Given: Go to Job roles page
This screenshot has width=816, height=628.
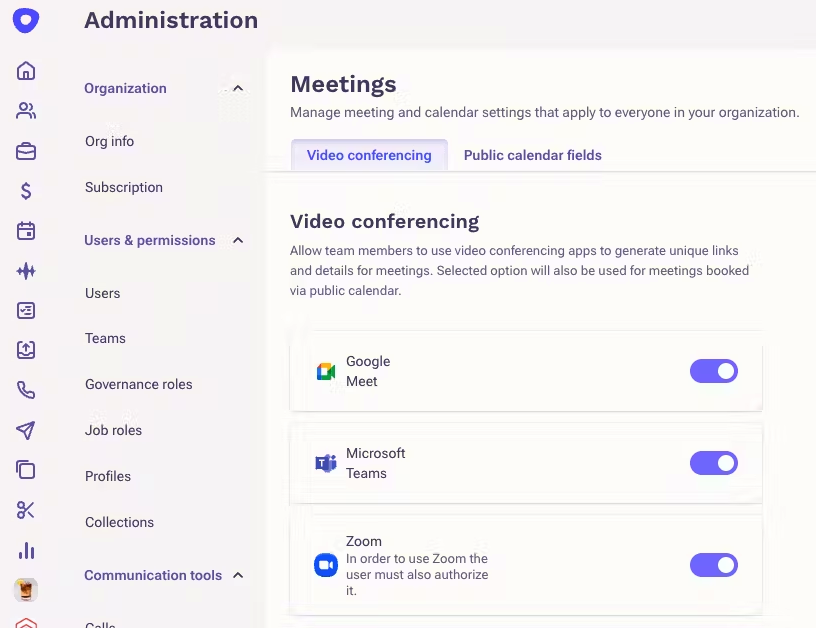Looking at the screenshot, I should 113,430.
